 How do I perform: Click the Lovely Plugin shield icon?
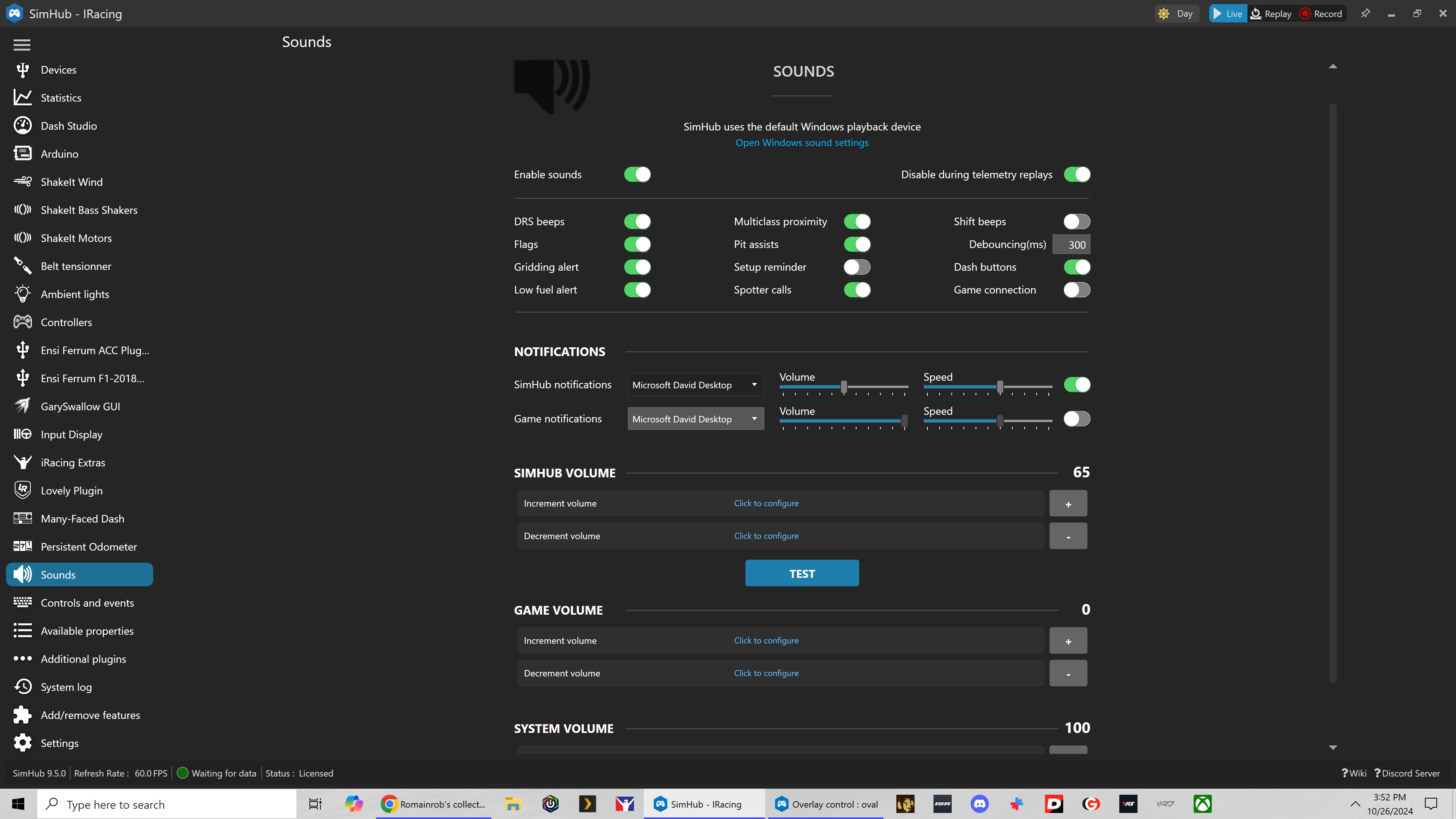click(x=23, y=490)
